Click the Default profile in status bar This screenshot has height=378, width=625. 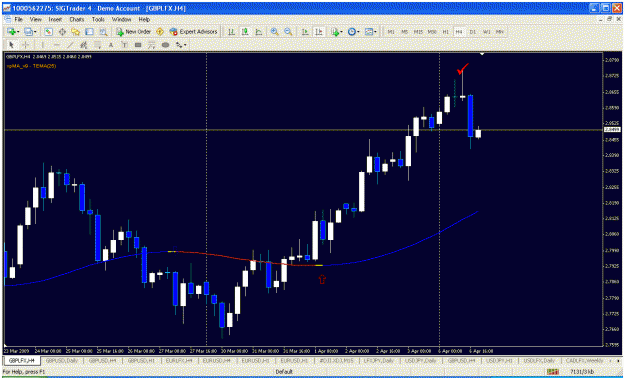click(x=284, y=372)
